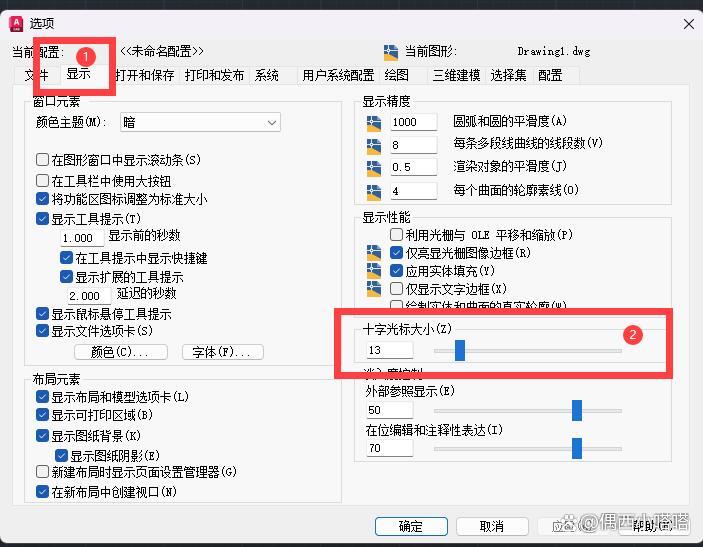Click the 确定 button
703x547 pixels.
[x=411, y=526]
